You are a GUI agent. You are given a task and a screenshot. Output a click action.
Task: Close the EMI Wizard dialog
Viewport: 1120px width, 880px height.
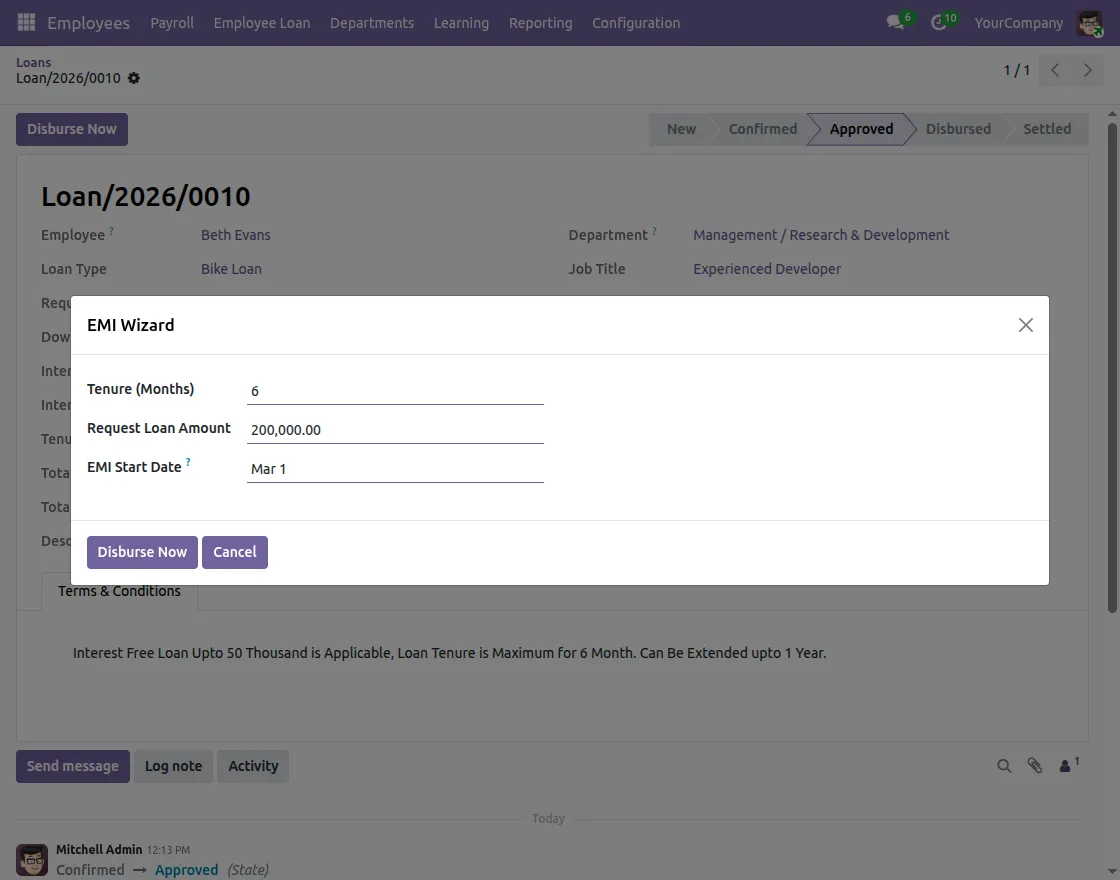coord(1025,324)
